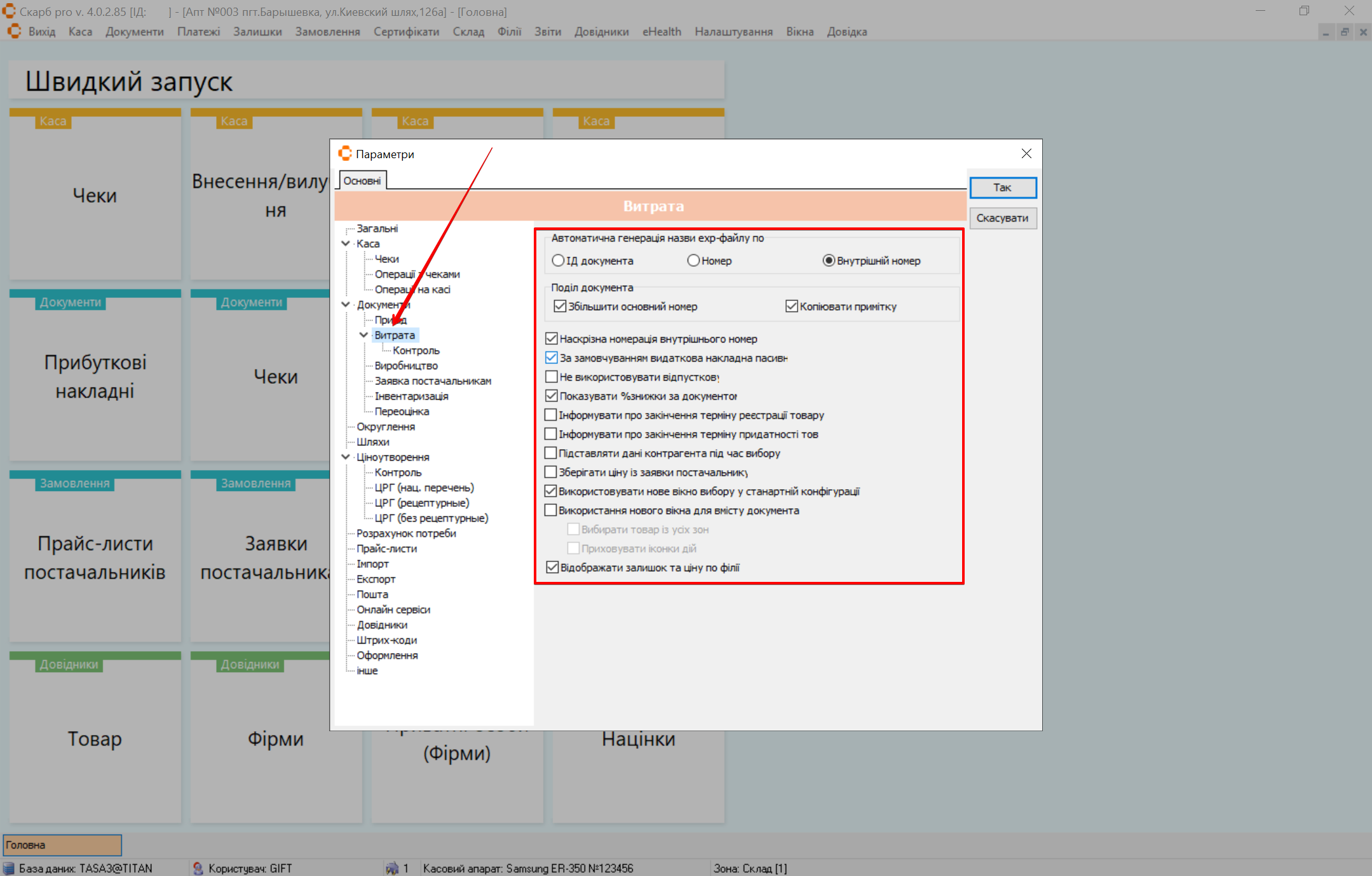
Task: Open the eHealth menu
Action: pyautogui.click(x=661, y=32)
